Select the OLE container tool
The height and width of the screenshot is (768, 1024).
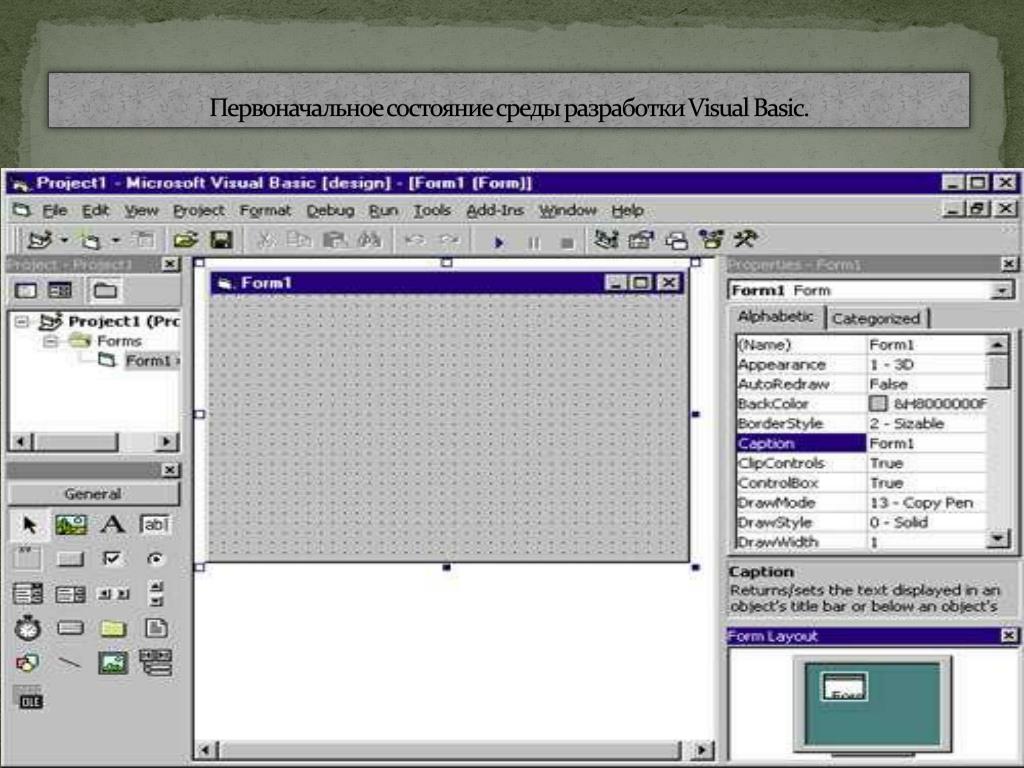pos(28,697)
